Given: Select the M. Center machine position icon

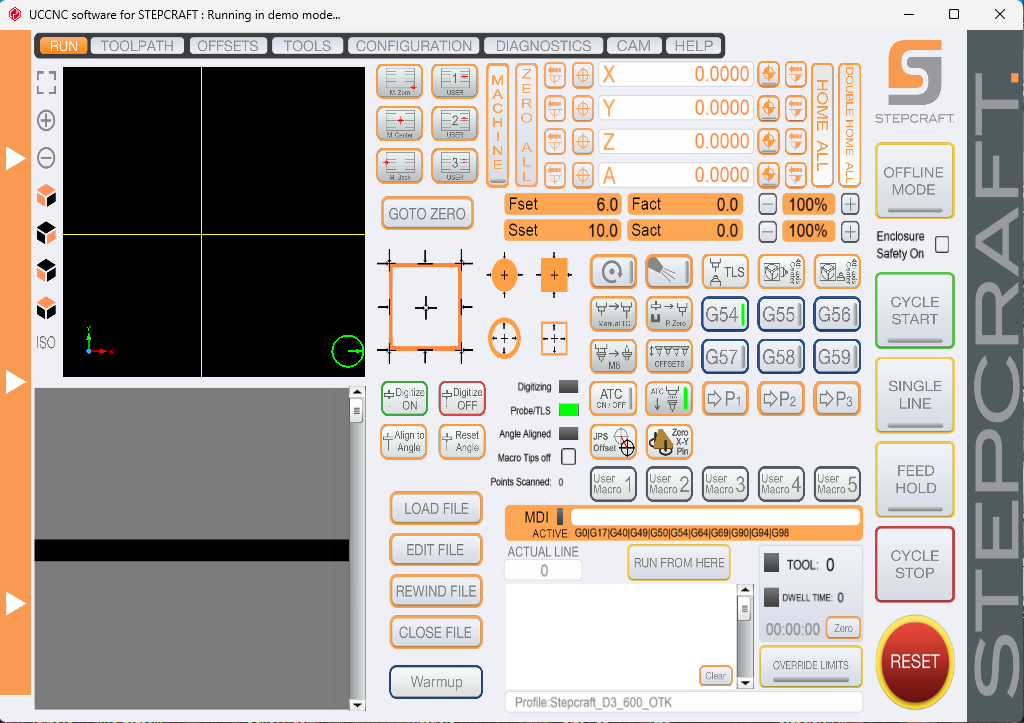Looking at the screenshot, I should coord(400,123).
